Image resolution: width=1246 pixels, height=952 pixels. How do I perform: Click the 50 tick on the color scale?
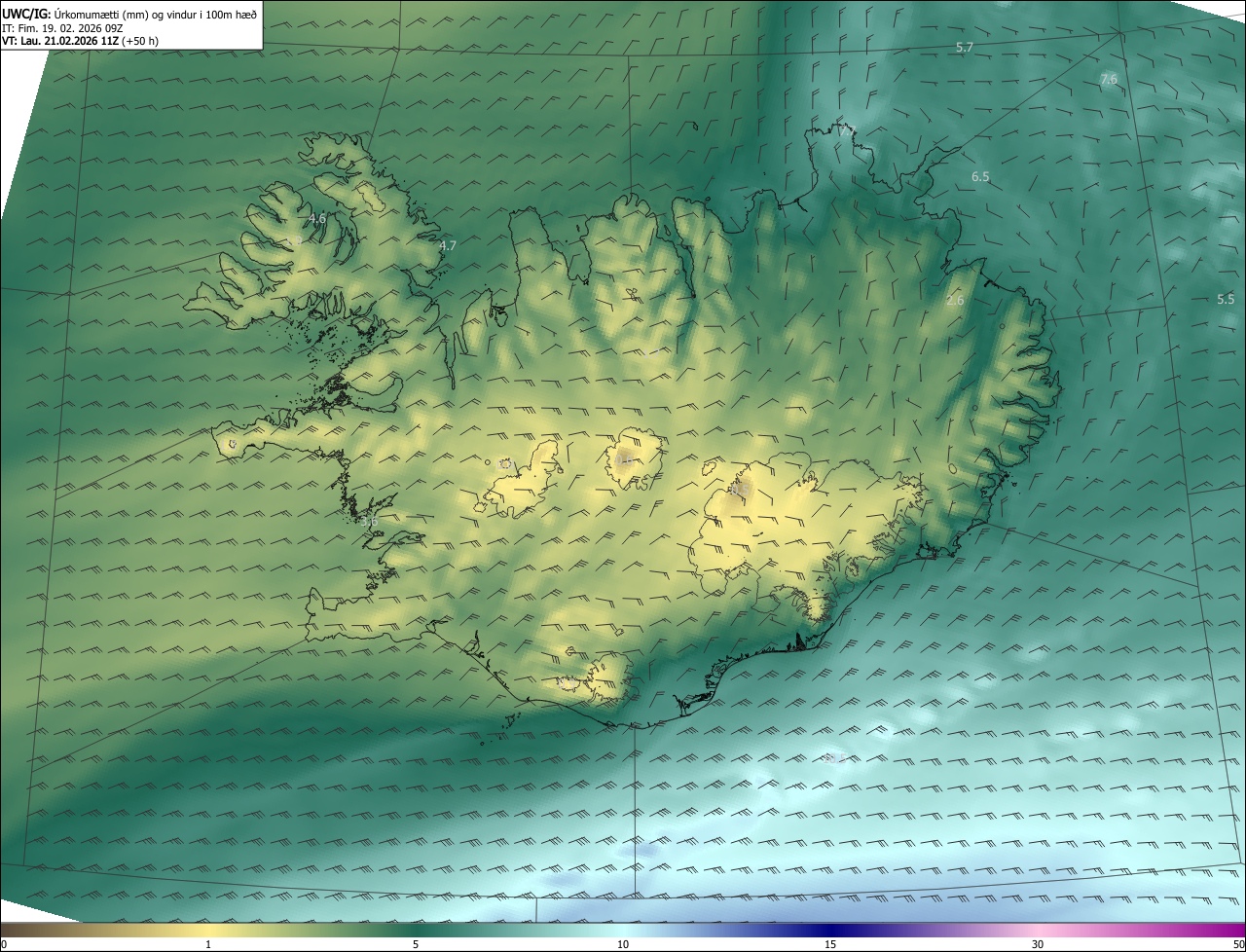pos(1238,944)
